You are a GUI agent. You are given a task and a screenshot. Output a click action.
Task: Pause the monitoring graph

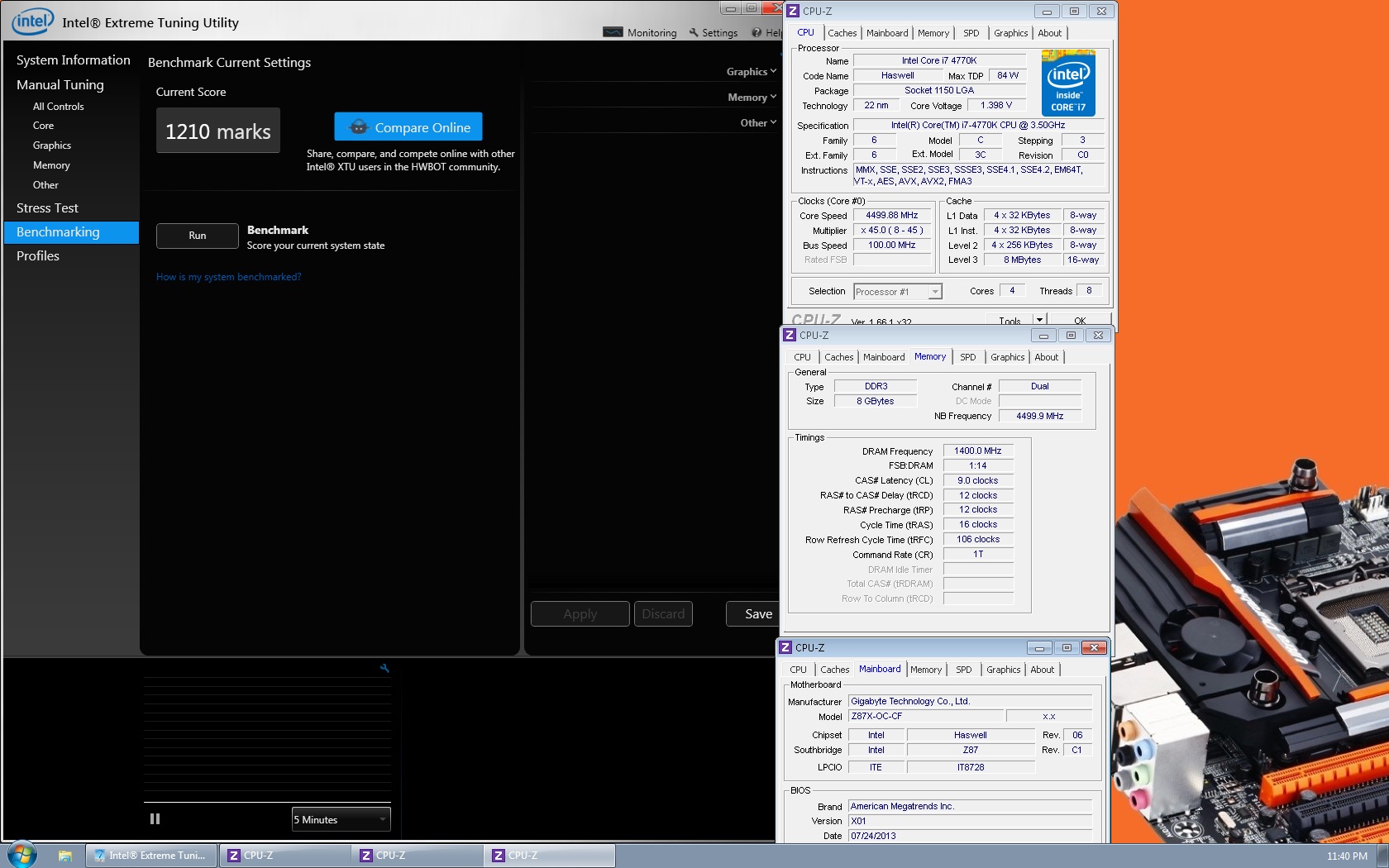[x=155, y=818]
